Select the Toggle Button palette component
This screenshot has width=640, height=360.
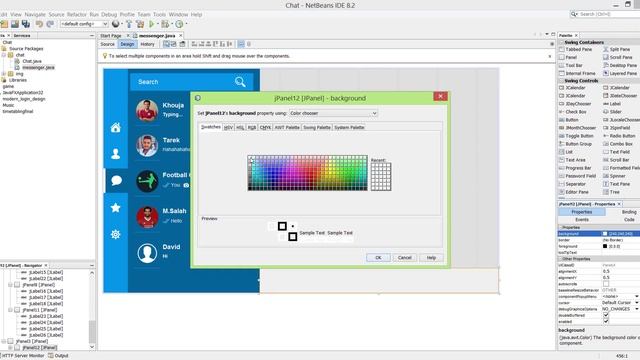(x=575, y=136)
